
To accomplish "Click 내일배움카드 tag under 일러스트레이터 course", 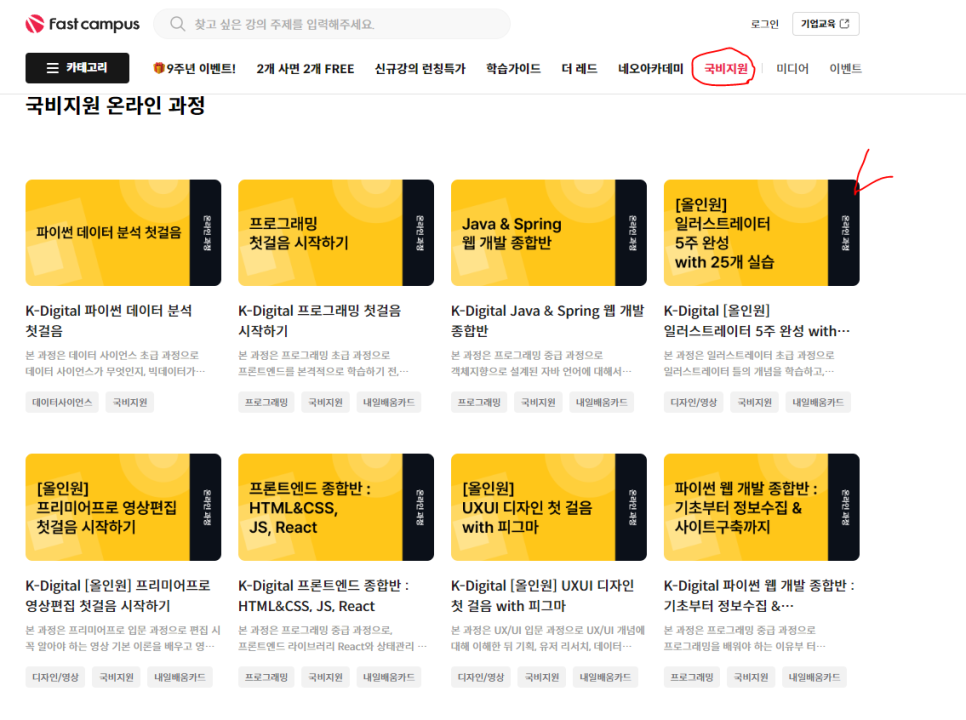I will coord(818,402).
